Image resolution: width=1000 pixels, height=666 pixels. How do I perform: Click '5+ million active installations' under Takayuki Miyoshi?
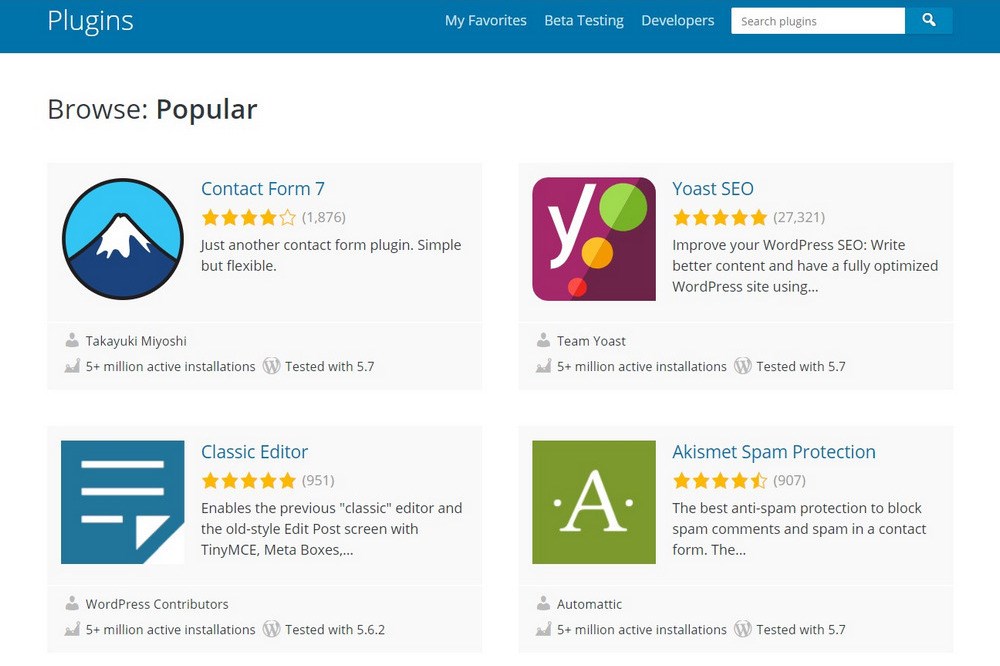coord(170,367)
